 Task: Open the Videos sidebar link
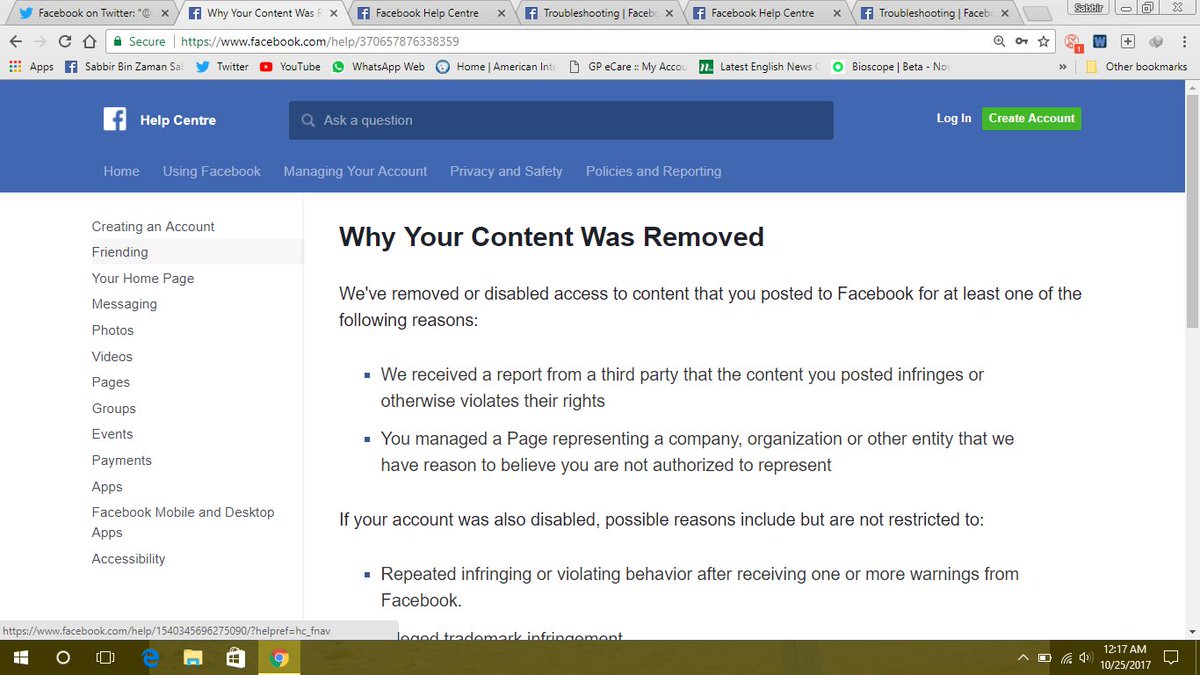coord(112,356)
